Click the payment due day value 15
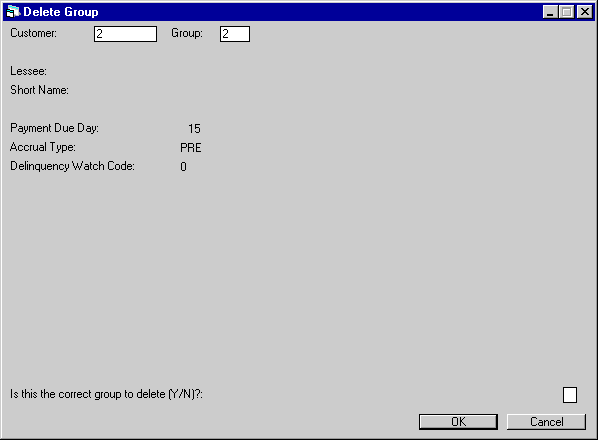This screenshot has width=598, height=440. (x=194, y=128)
